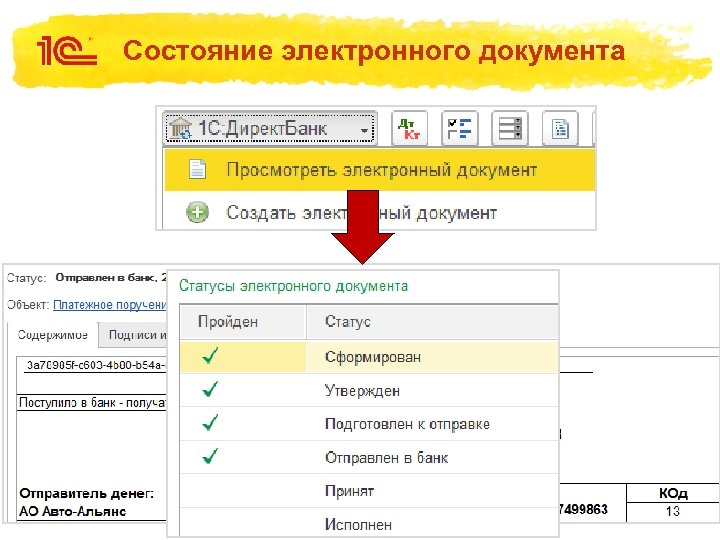This screenshot has width=720, height=540.
Task: Click the ДтКт postings icon
Action: 409,129
